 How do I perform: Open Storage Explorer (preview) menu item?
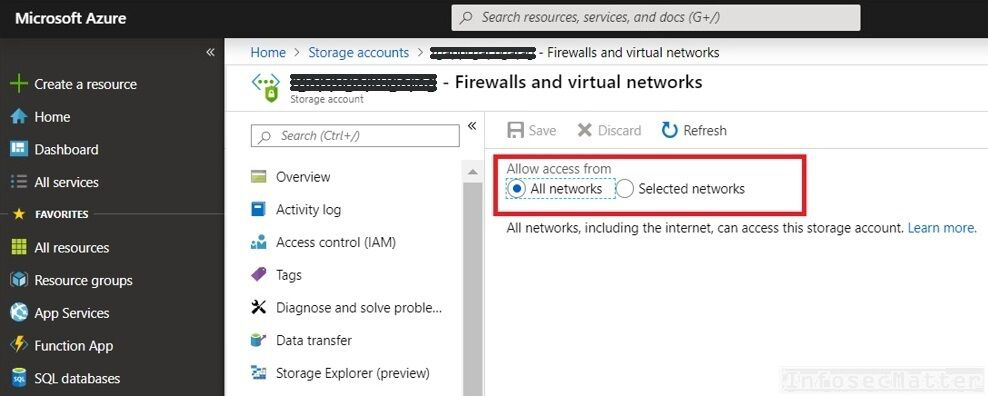[x=340, y=373]
